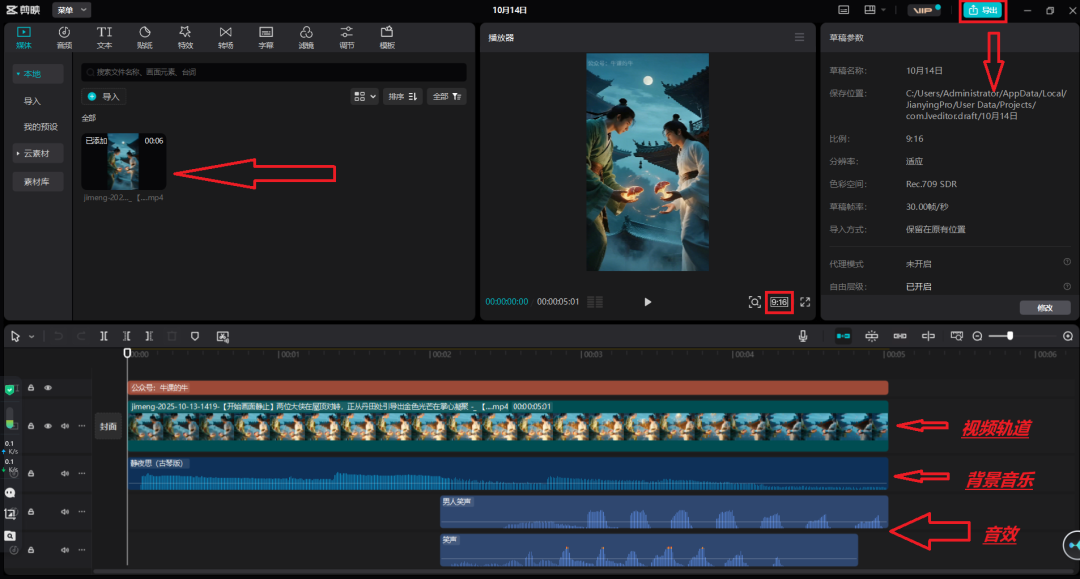Open the 特效 (effects) panel

[x=185, y=37]
